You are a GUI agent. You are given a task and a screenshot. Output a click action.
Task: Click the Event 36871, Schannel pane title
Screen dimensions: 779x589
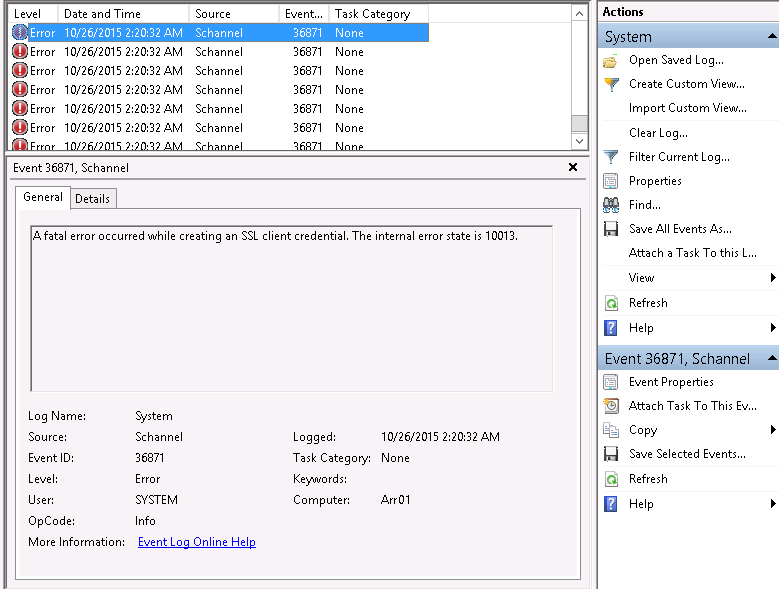click(71, 168)
